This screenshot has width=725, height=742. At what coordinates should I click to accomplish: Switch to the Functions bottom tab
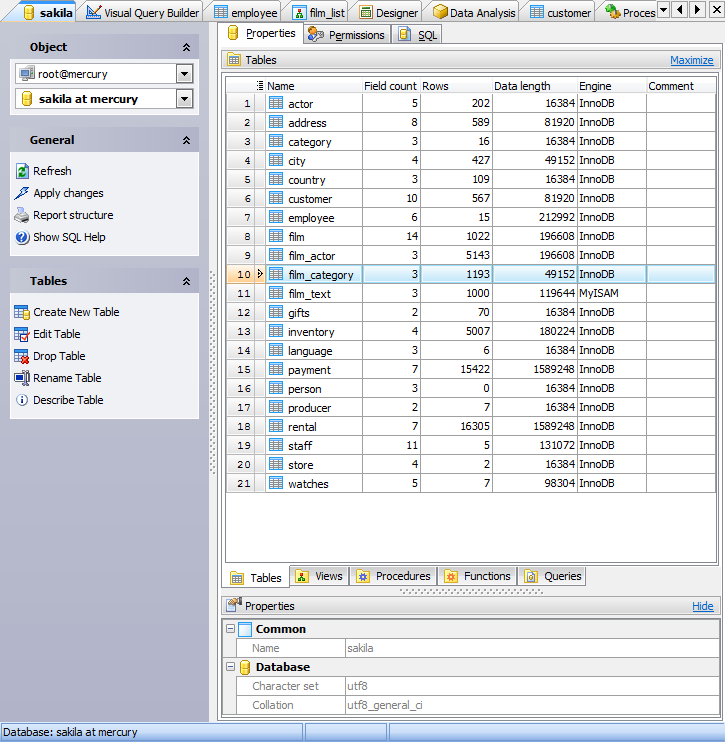478,576
